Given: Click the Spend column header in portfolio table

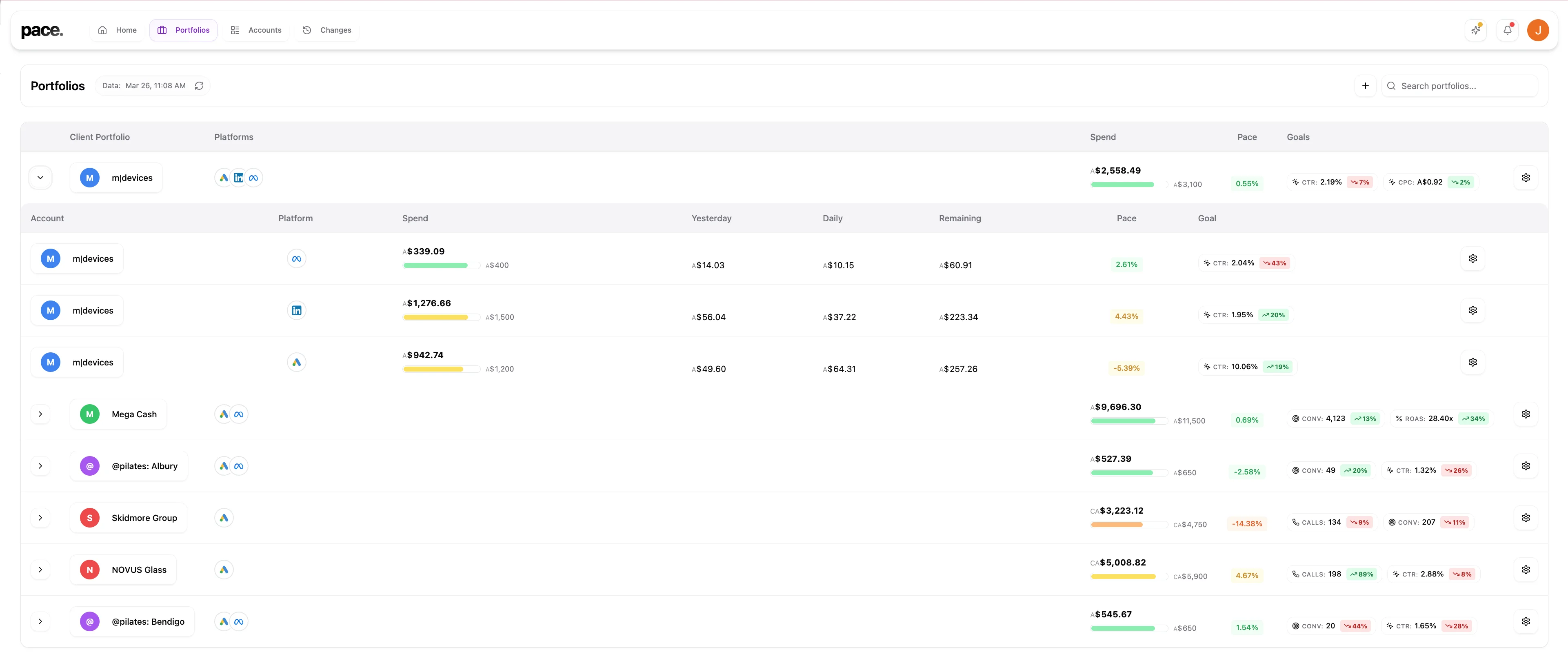Looking at the screenshot, I should 1103,137.
